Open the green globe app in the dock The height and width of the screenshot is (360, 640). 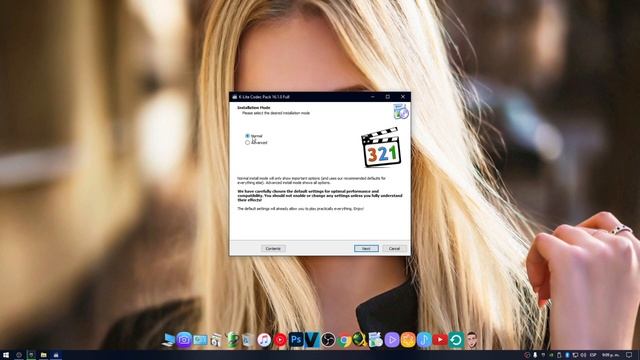pyautogui.click(x=360, y=340)
